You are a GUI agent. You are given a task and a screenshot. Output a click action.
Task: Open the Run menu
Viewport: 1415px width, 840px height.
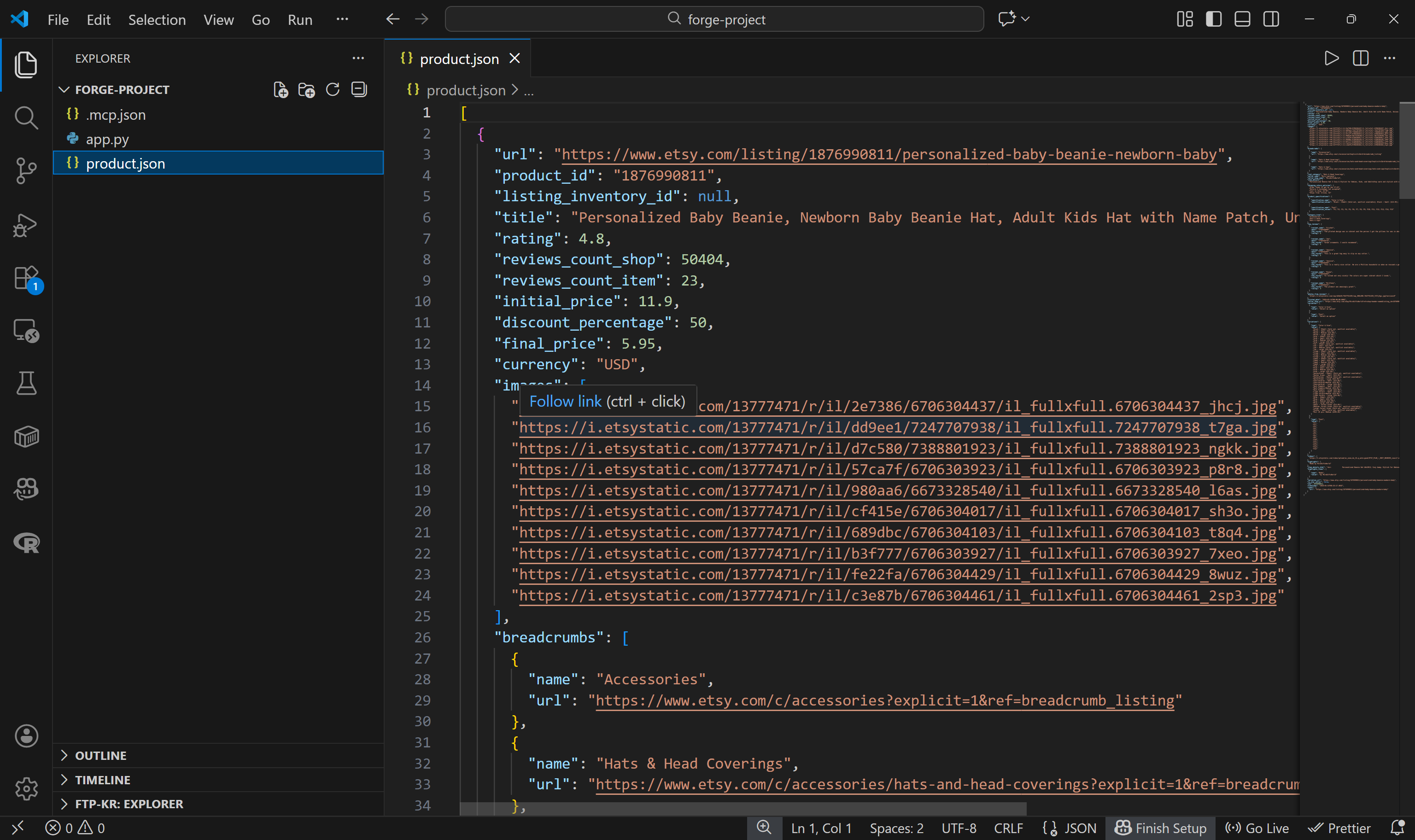pos(300,19)
